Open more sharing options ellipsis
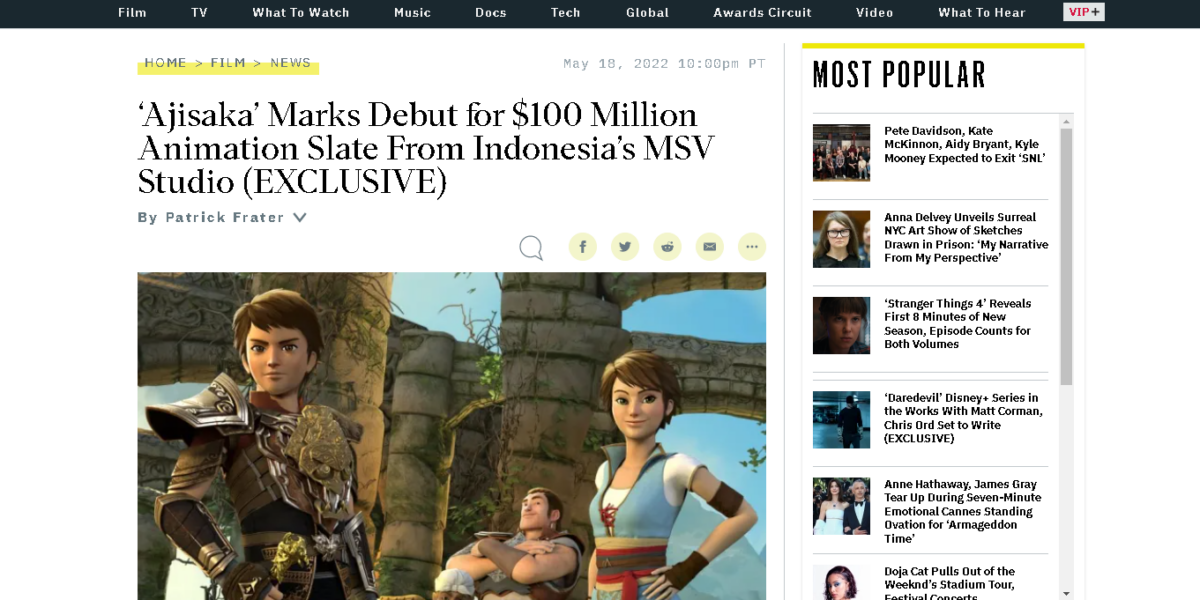 pos(752,246)
